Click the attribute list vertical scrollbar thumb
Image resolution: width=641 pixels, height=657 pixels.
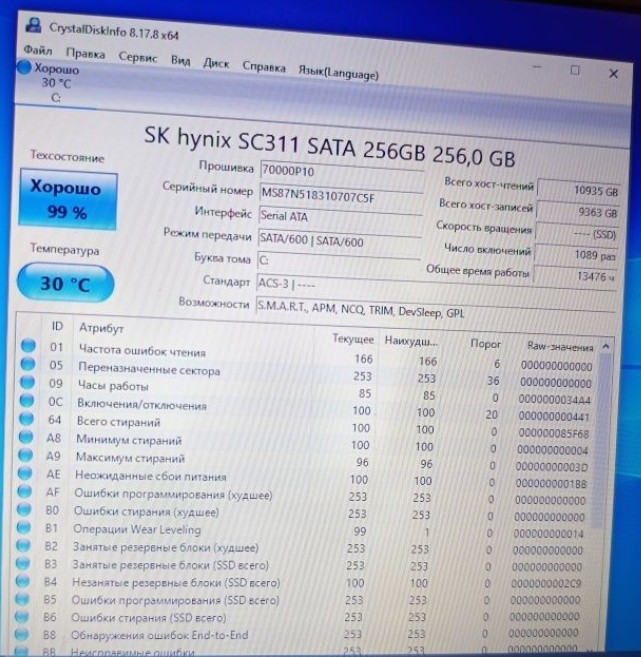(601, 440)
